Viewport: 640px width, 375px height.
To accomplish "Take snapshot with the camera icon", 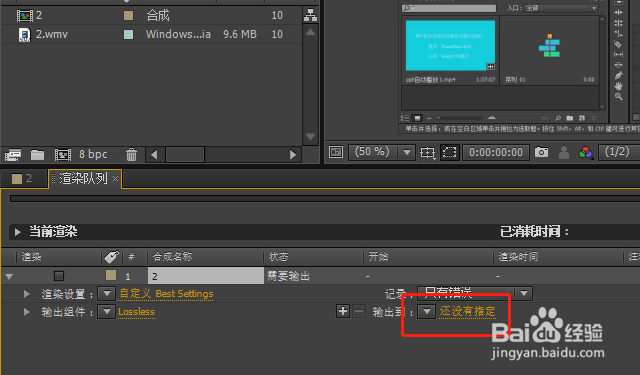I will pos(541,152).
